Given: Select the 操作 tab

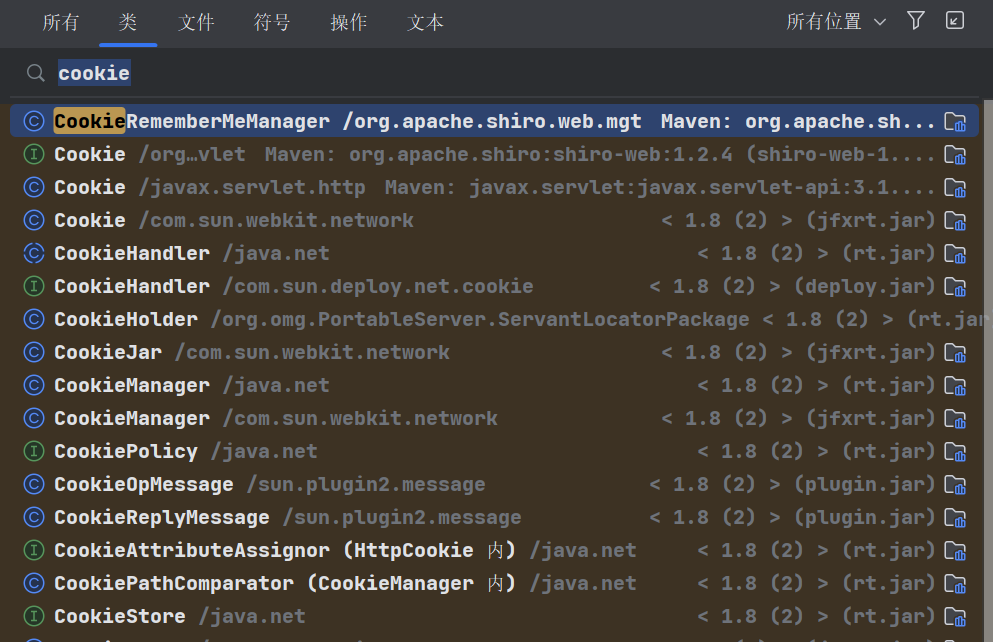Looking at the screenshot, I should (348, 22).
